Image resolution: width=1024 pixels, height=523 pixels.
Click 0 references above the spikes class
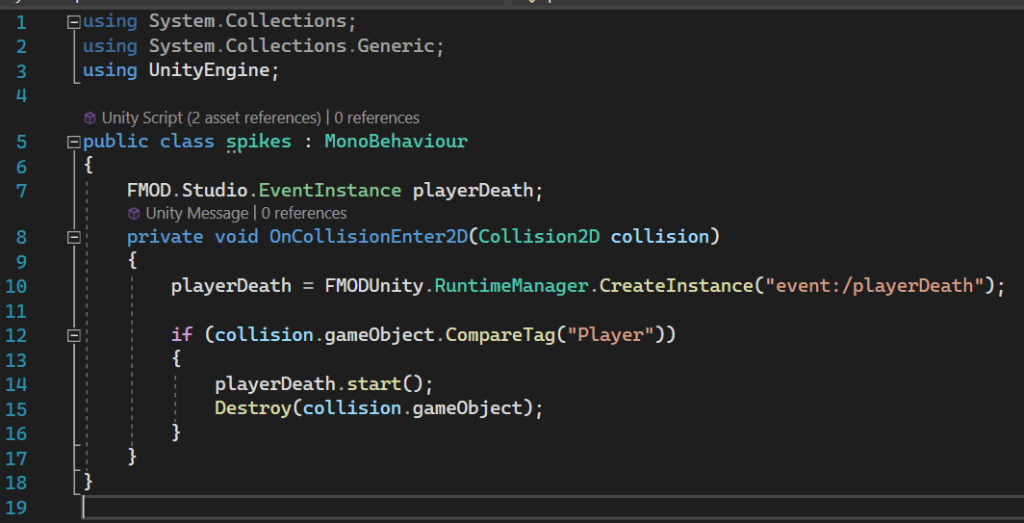pyautogui.click(x=377, y=118)
